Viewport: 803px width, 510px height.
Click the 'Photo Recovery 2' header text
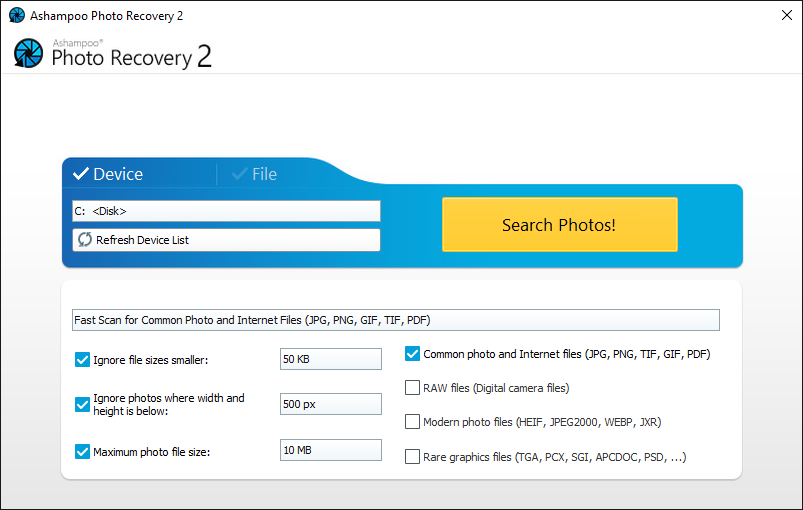[x=132, y=57]
